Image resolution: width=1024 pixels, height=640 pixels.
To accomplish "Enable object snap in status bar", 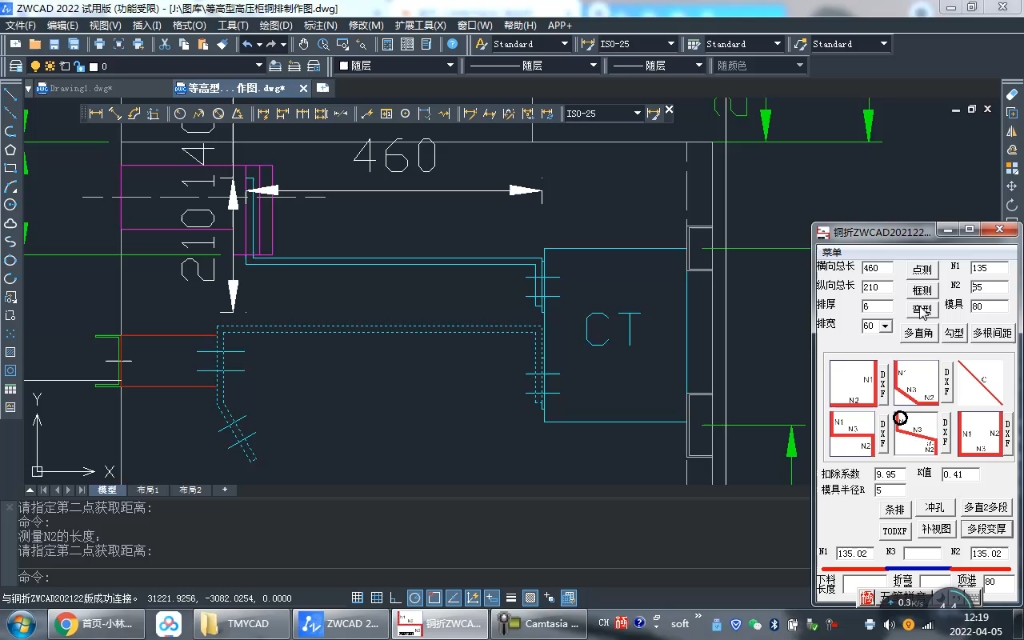I will point(433,597).
